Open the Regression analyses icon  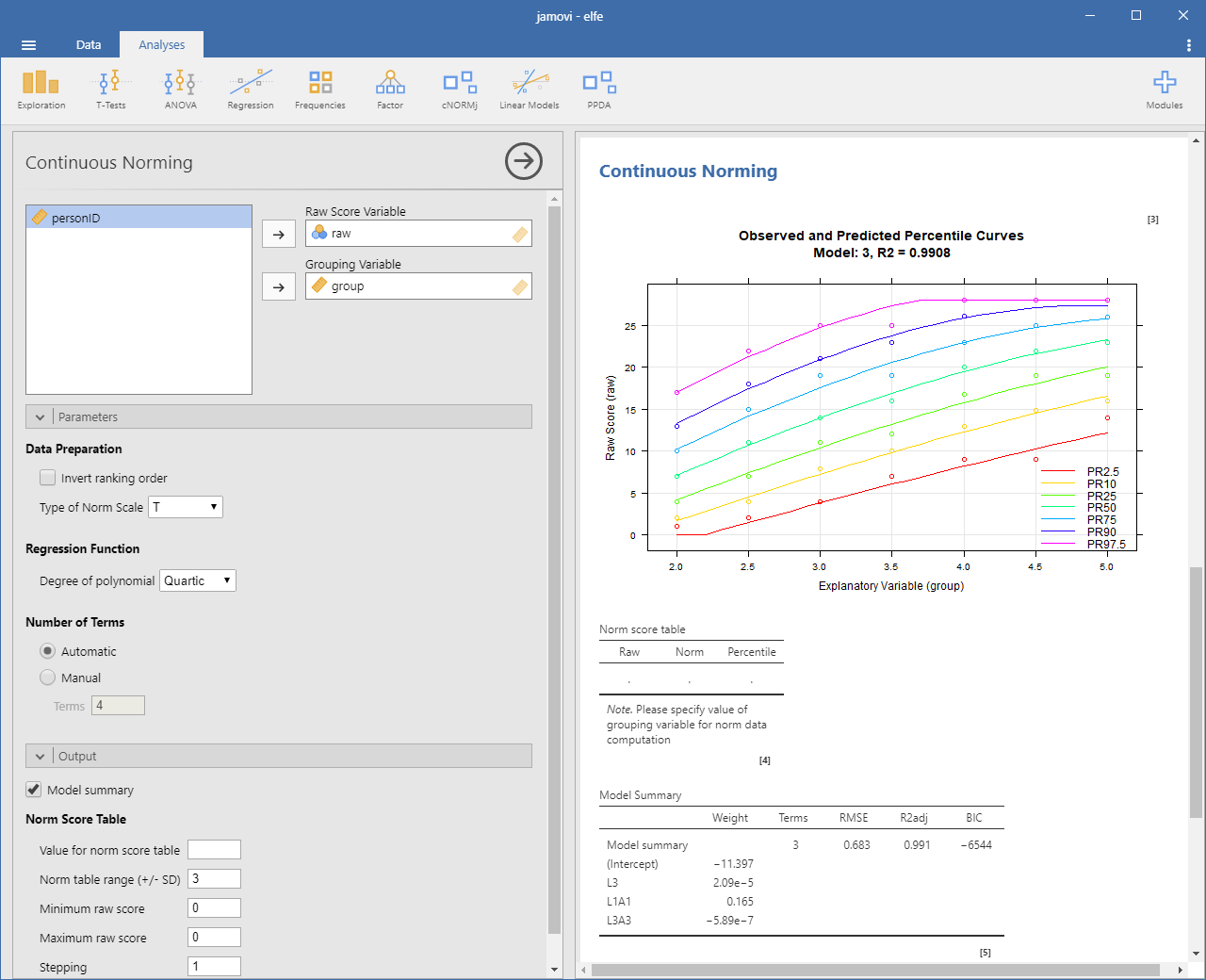[x=250, y=90]
